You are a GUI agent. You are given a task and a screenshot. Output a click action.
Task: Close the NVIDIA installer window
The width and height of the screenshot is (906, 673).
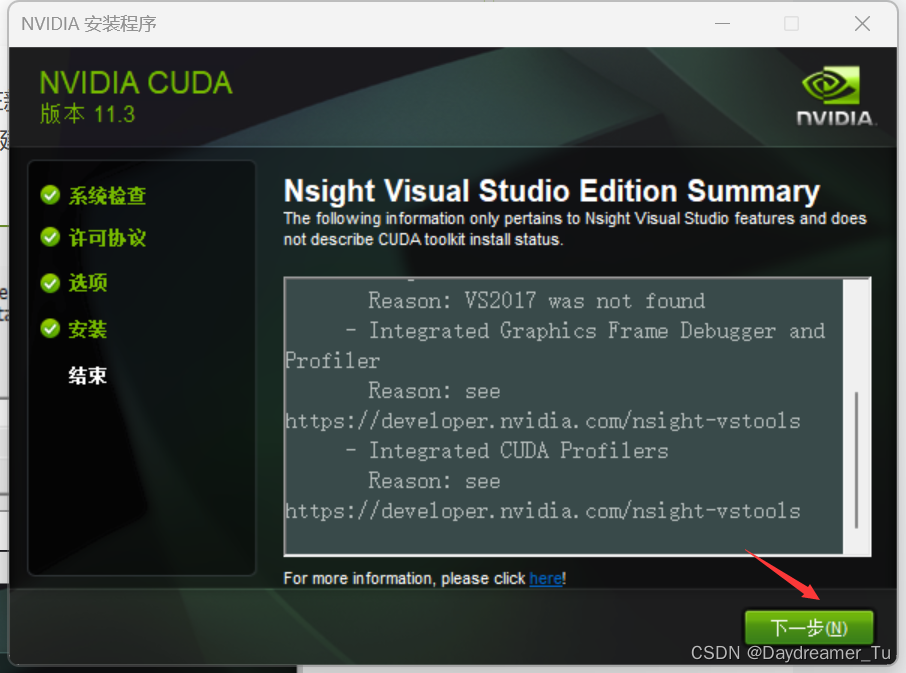(862, 24)
